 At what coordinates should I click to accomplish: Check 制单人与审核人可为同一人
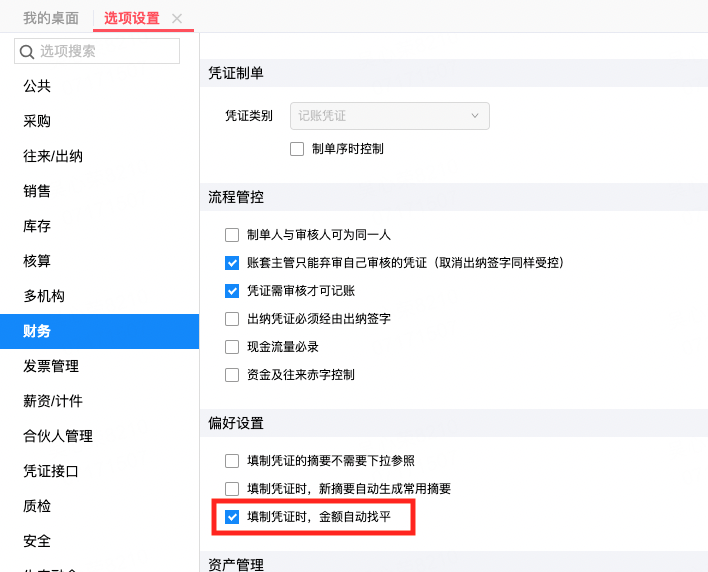tap(232, 235)
